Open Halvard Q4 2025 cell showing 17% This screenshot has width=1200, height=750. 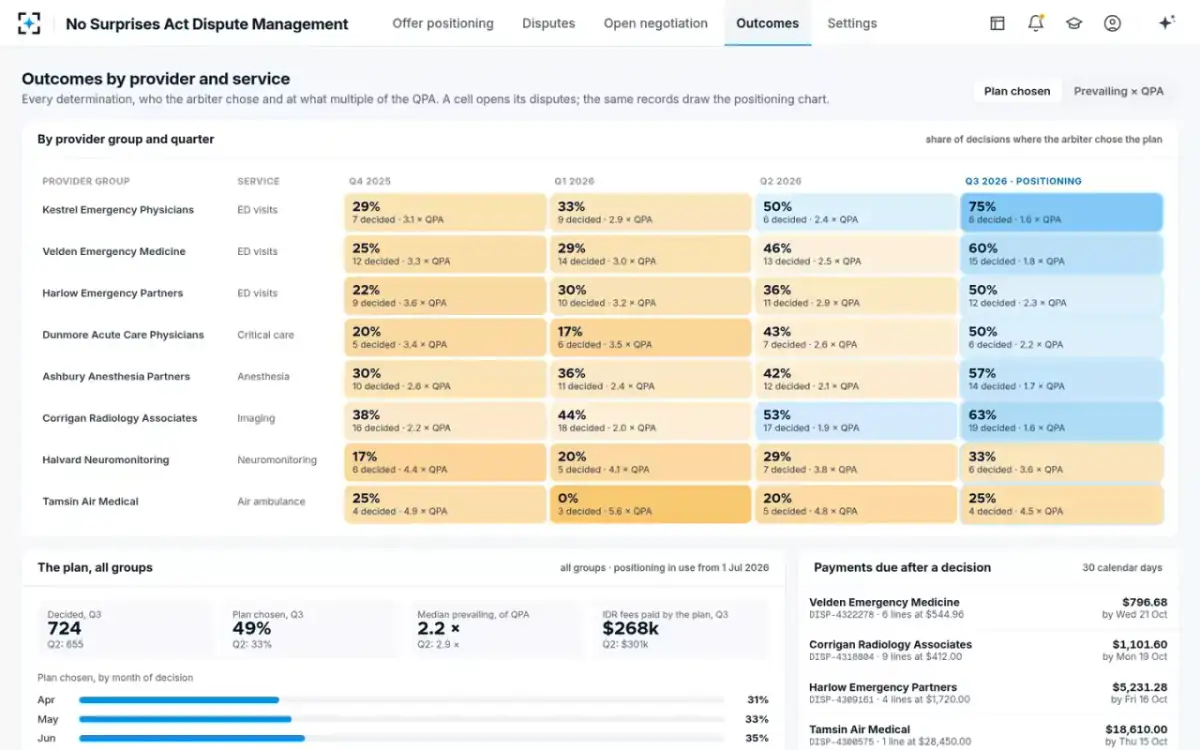[x=445, y=463]
